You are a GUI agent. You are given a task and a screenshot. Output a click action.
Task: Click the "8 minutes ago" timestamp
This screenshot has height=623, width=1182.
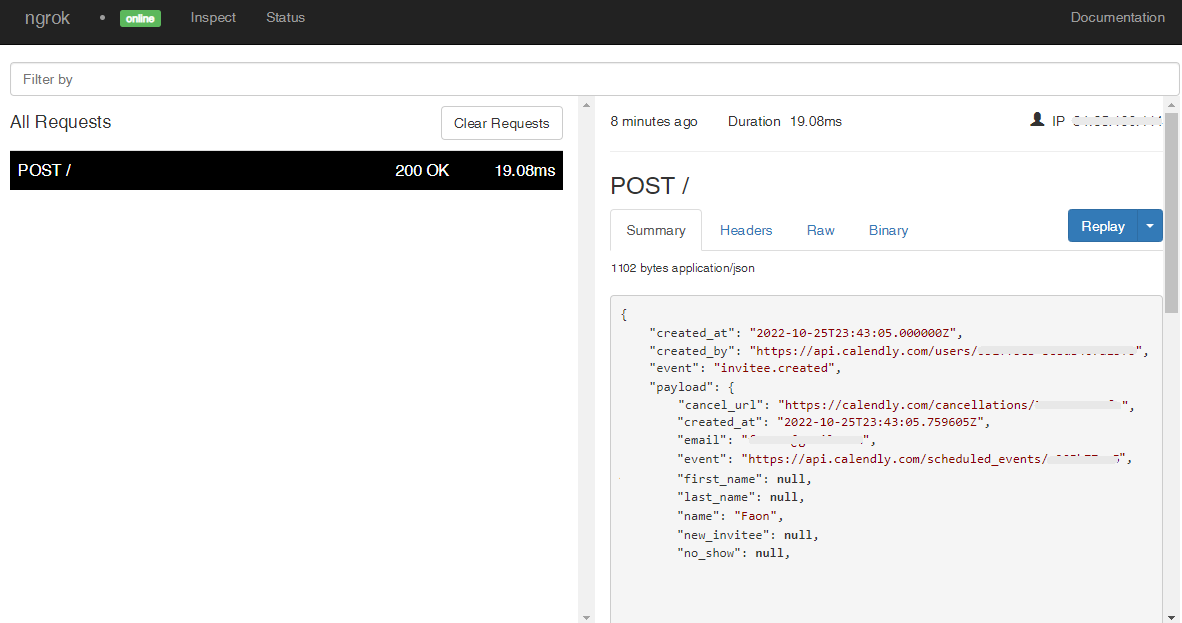point(654,121)
